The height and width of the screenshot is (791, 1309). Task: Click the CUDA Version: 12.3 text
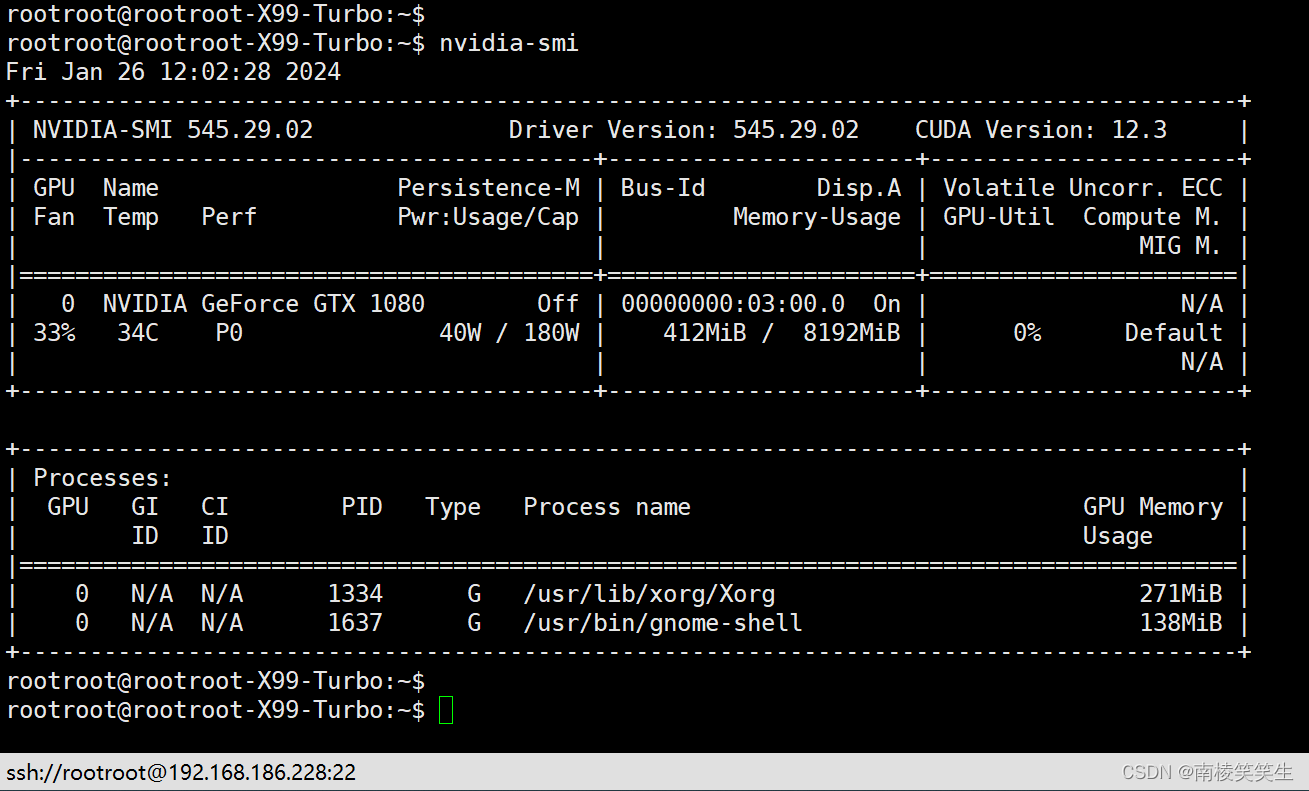click(1041, 130)
